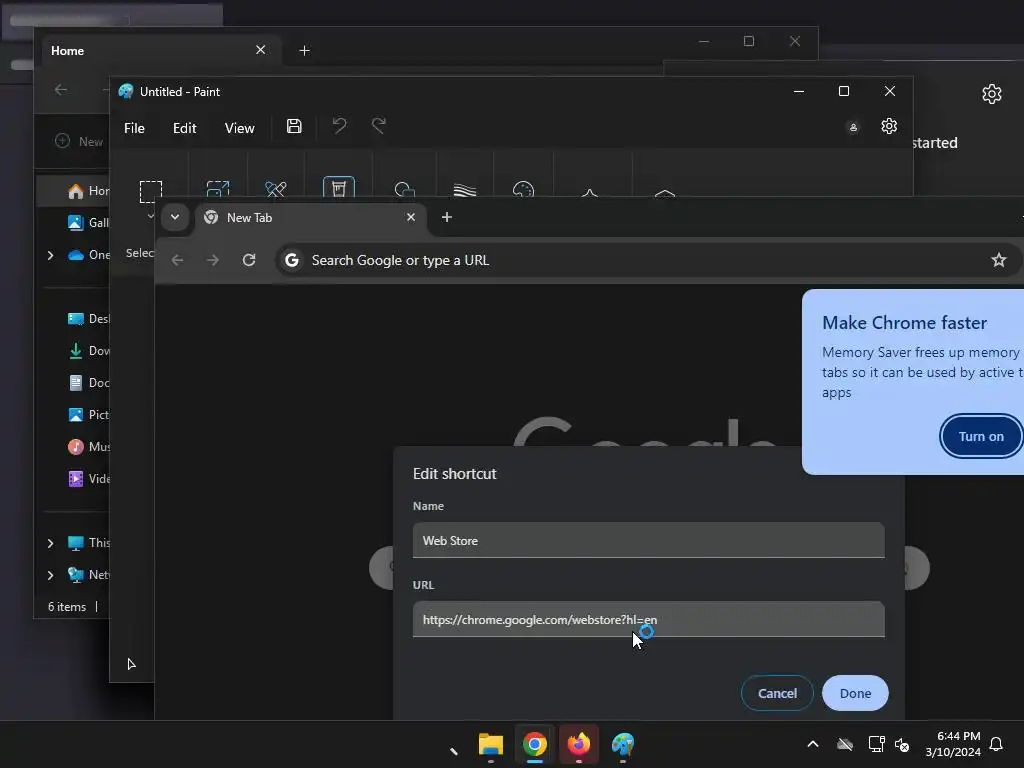Screen dimensions: 1024x768
Task: Open the Edit menu in Paint
Action: (184, 128)
